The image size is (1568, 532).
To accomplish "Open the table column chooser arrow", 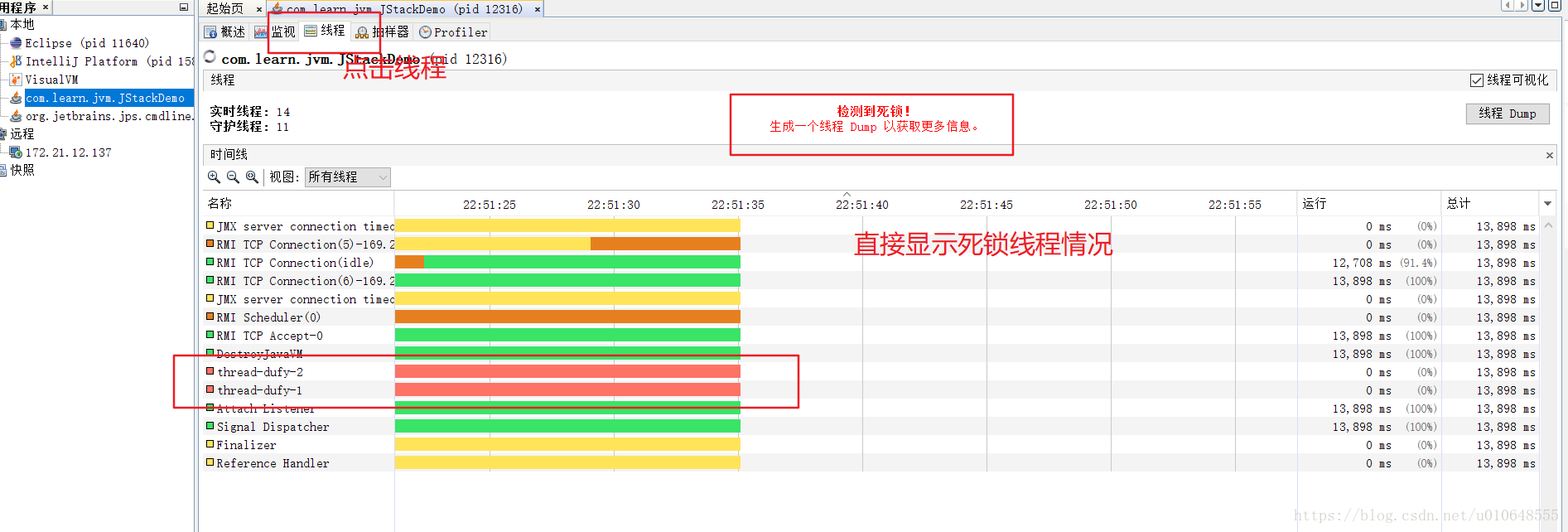I will (x=1547, y=204).
